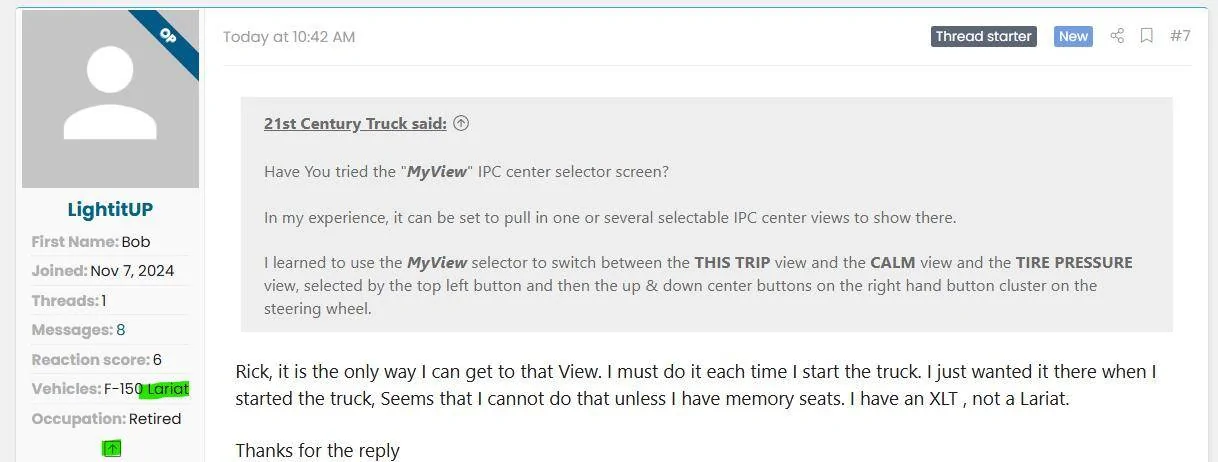Click the "Today at 10:42 AM" timestamp

tap(289, 37)
